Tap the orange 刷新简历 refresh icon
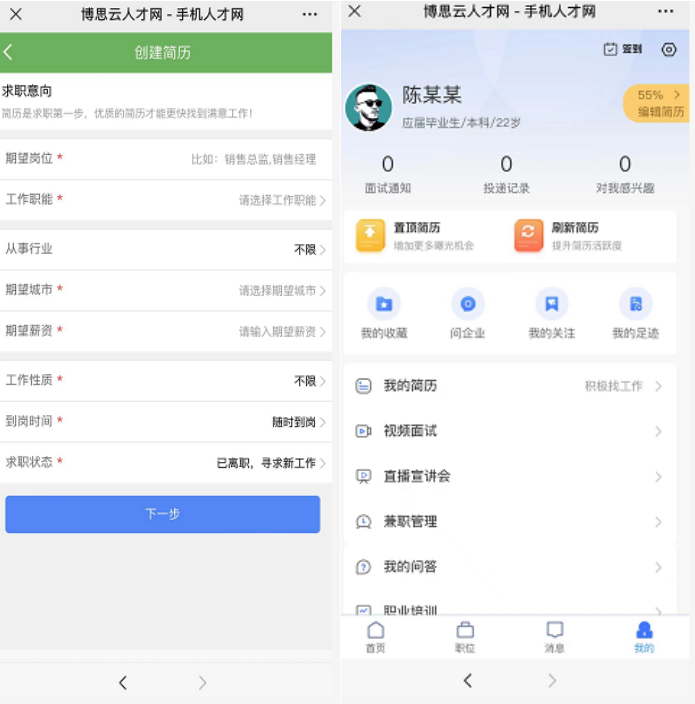695x704 pixels. [528, 236]
